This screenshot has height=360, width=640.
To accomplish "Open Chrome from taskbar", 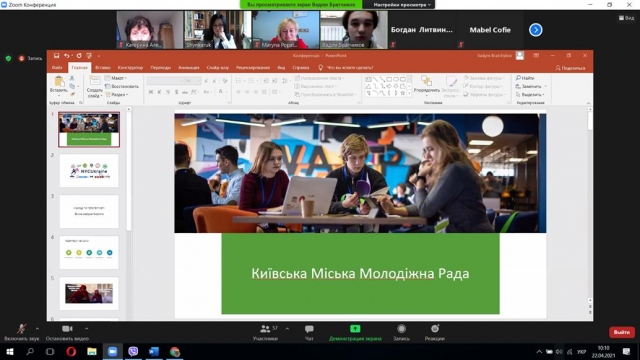I will (175, 351).
